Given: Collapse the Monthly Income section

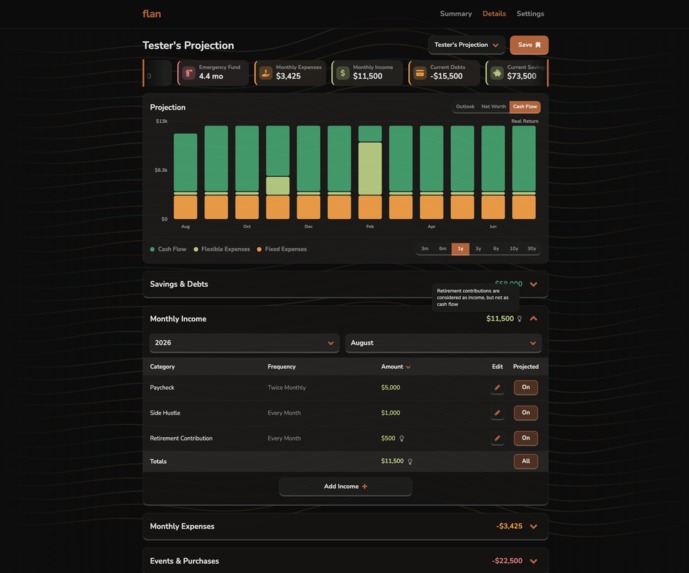Looking at the screenshot, I should pyautogui.click(x=533, y=319).
